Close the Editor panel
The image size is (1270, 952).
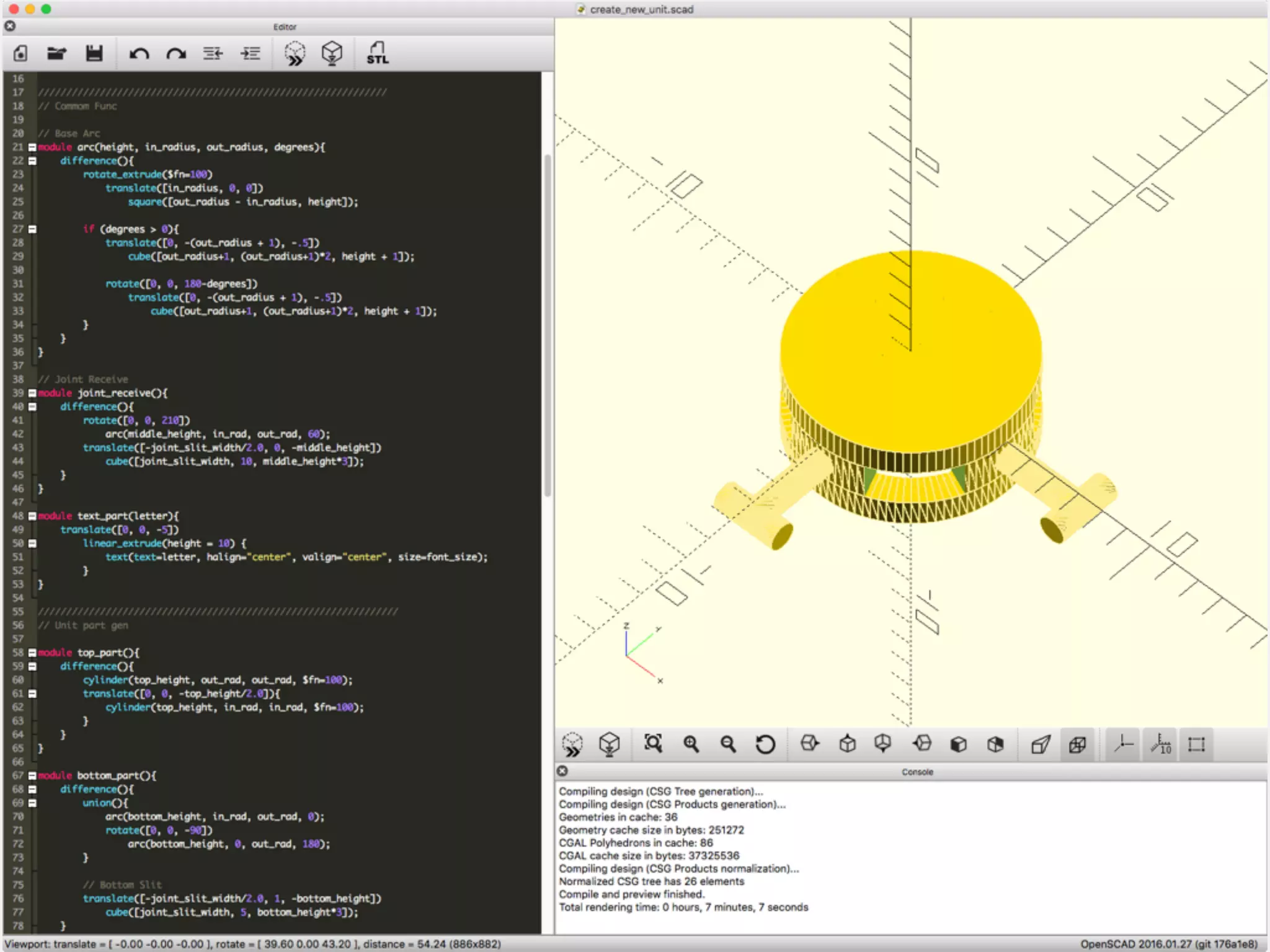coord(10,26)
